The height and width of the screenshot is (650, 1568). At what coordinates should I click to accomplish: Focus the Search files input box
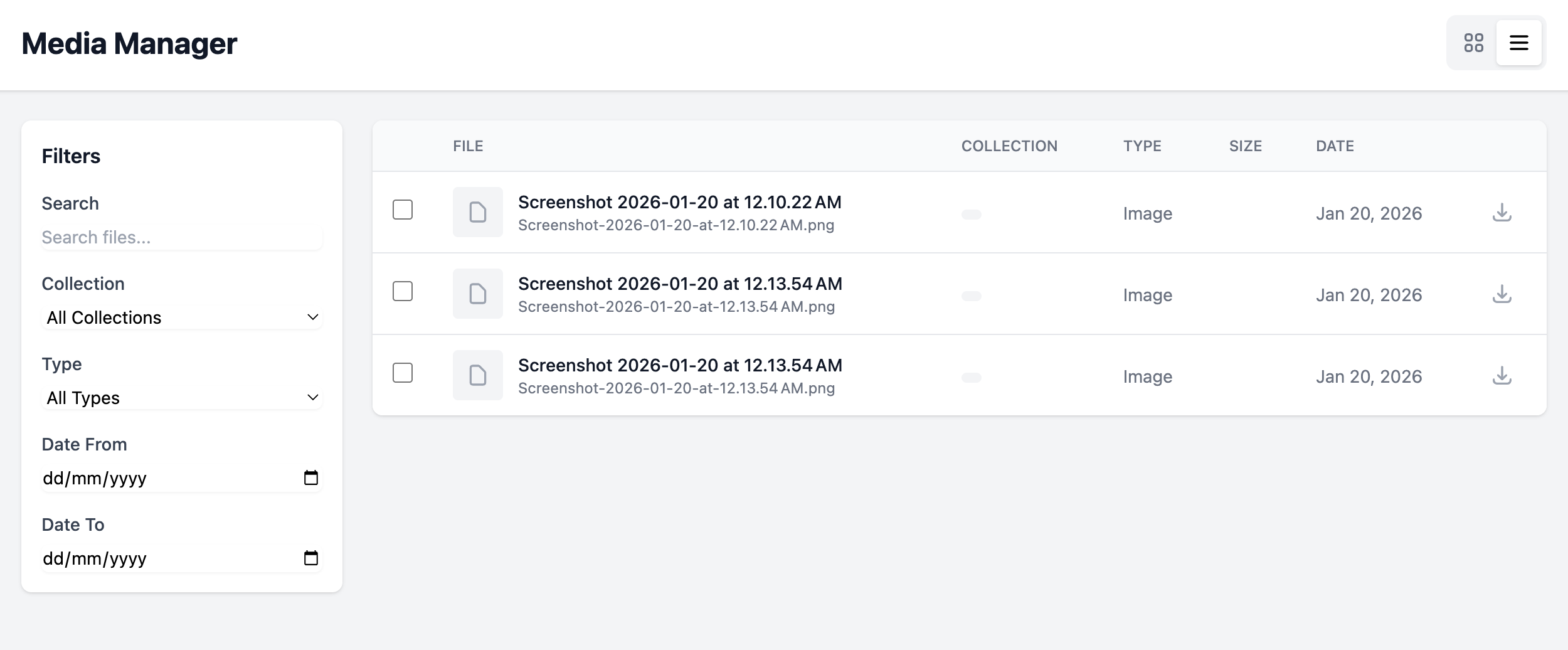pos(182,238)
